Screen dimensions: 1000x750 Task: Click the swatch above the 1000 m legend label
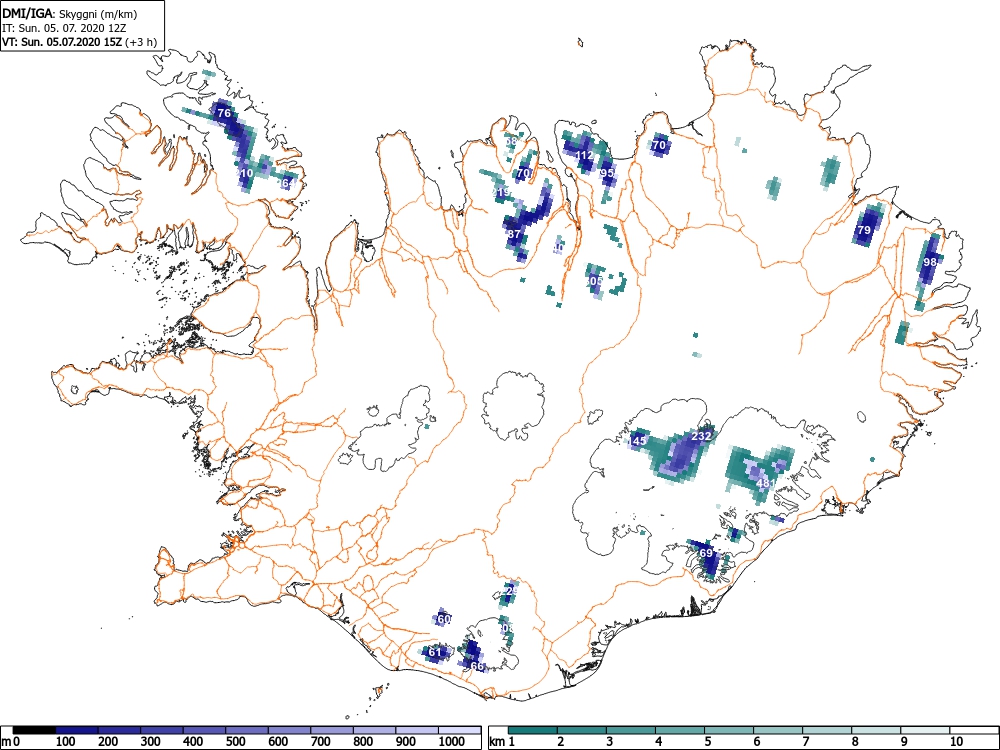coord(460,730)
